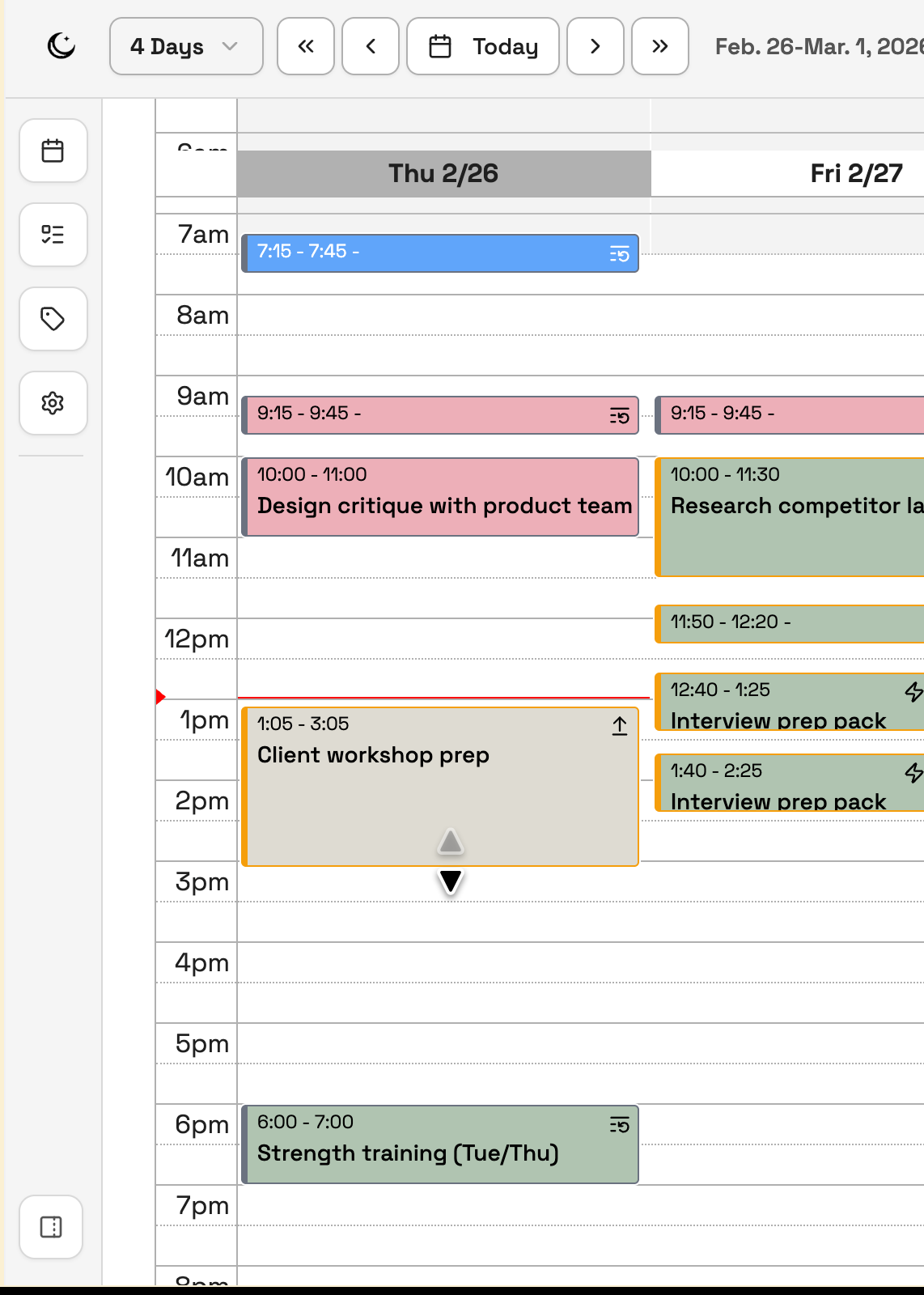
Task: Open Strength training (Tue/Thu) event
Action: pos(408,1153)
